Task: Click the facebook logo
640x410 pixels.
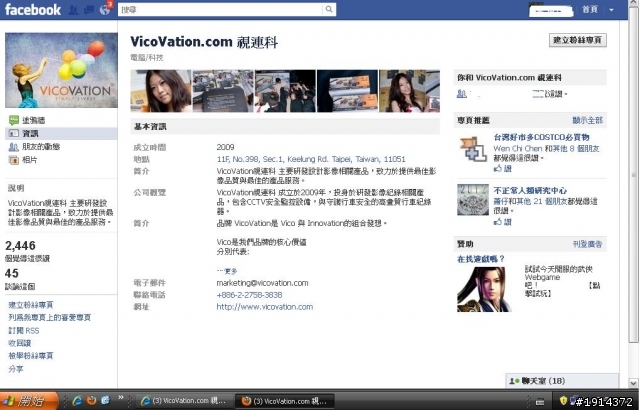Action: (x=33, y=9)
